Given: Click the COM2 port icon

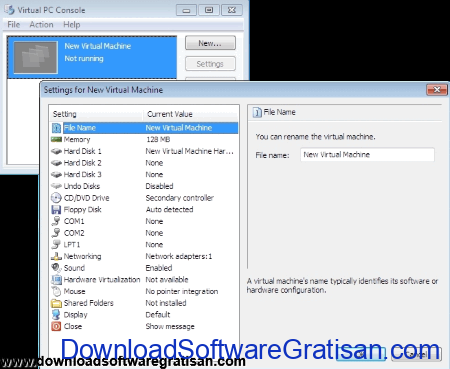Looking at the screenshot, I should (56, 233).
